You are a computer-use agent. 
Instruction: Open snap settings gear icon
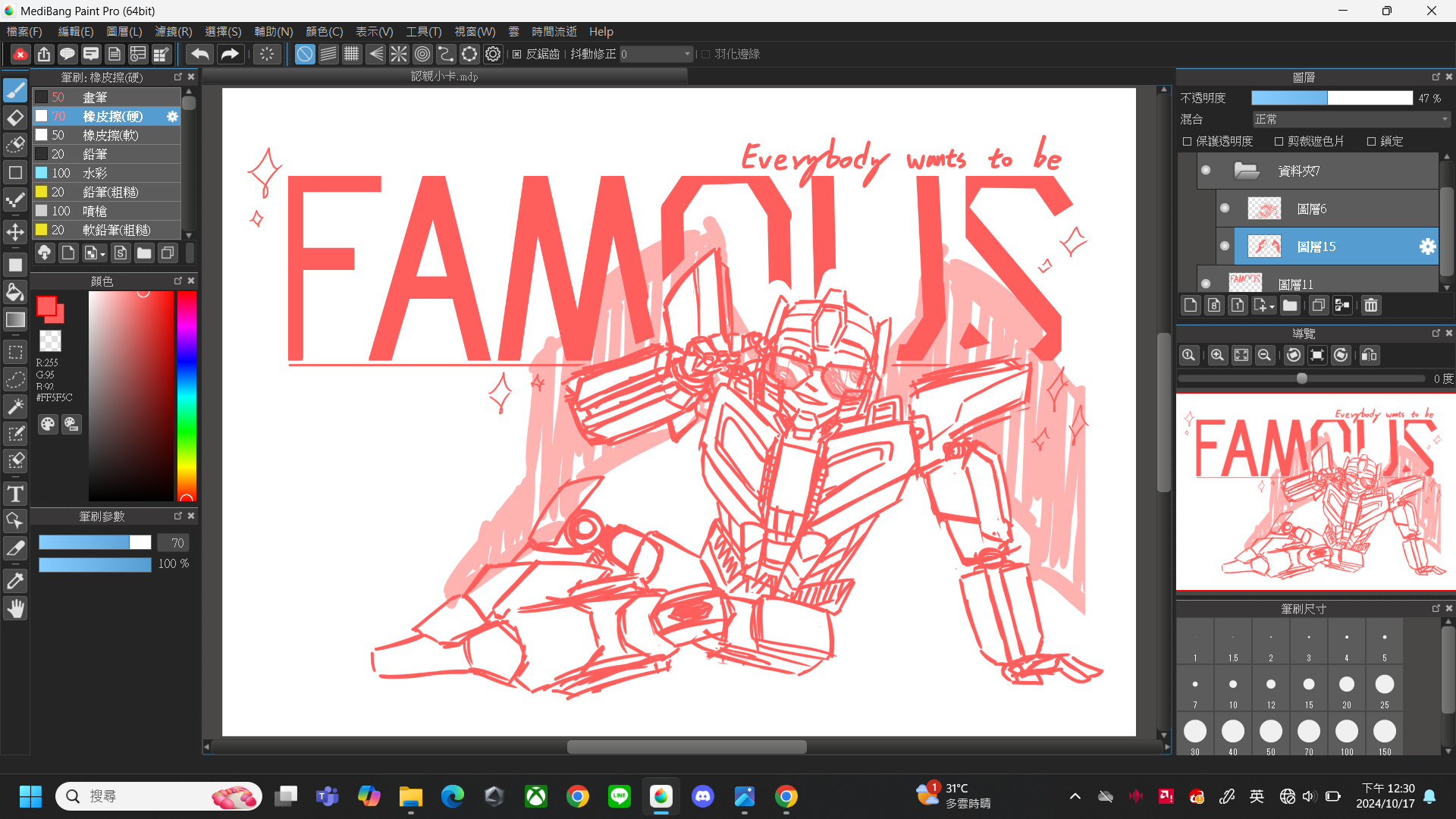(493, 54)
